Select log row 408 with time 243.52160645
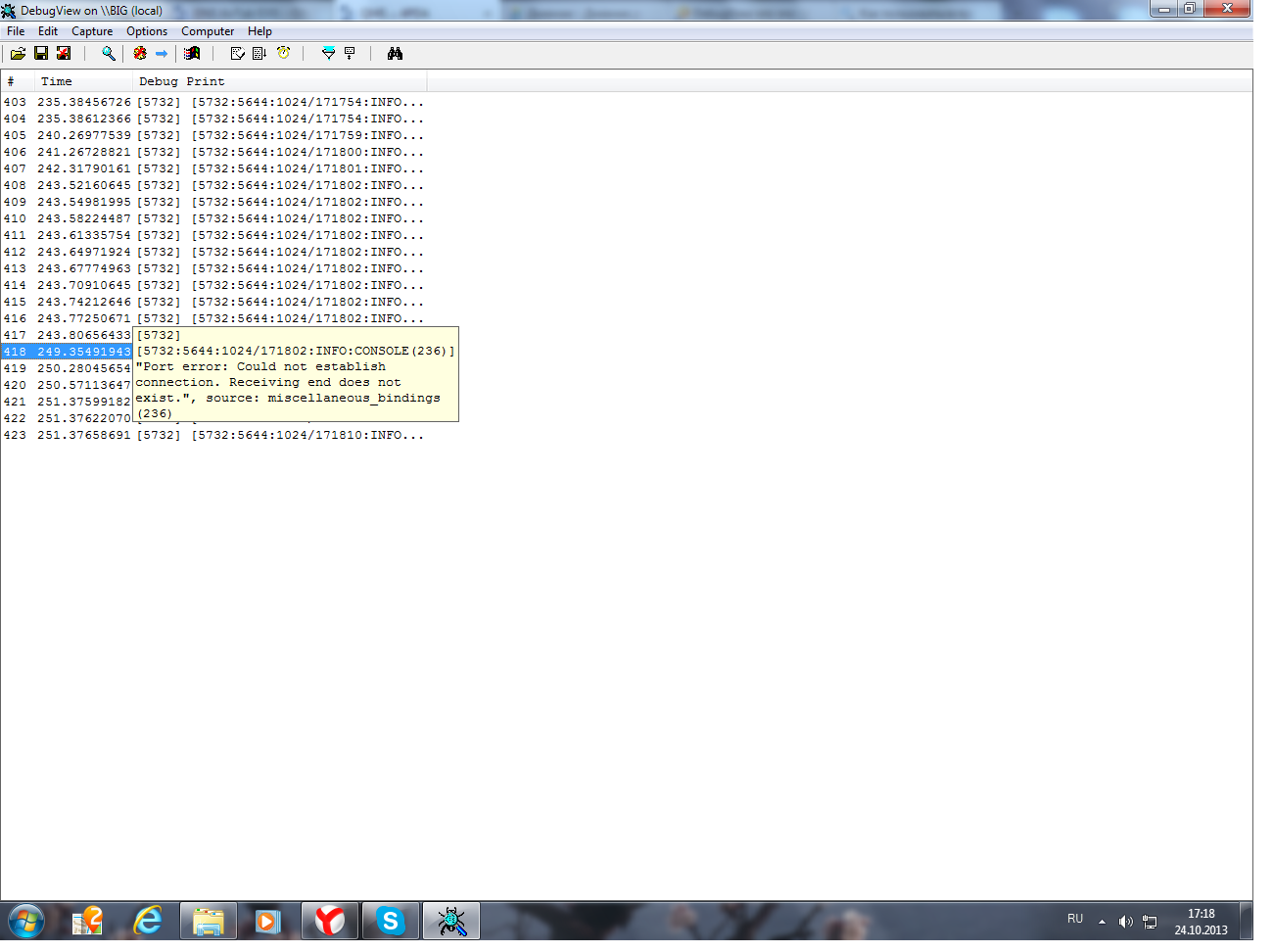 coord(214,185)
